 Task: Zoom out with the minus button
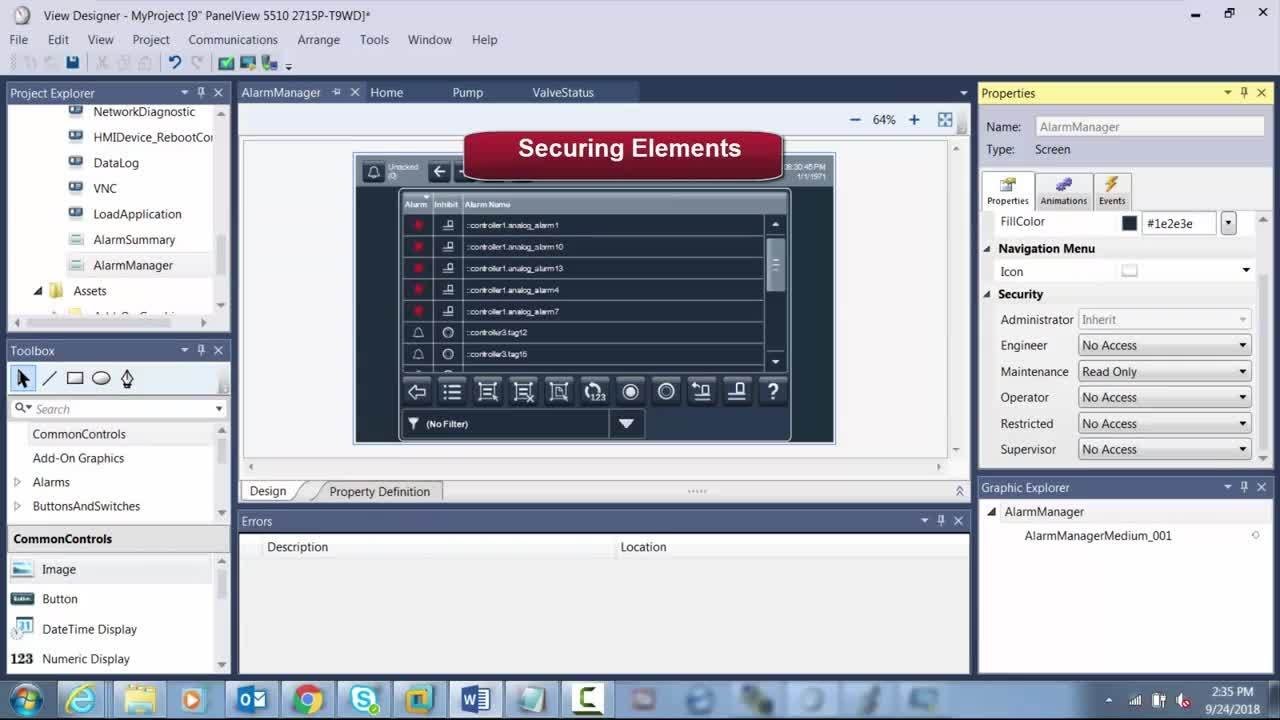855,119
